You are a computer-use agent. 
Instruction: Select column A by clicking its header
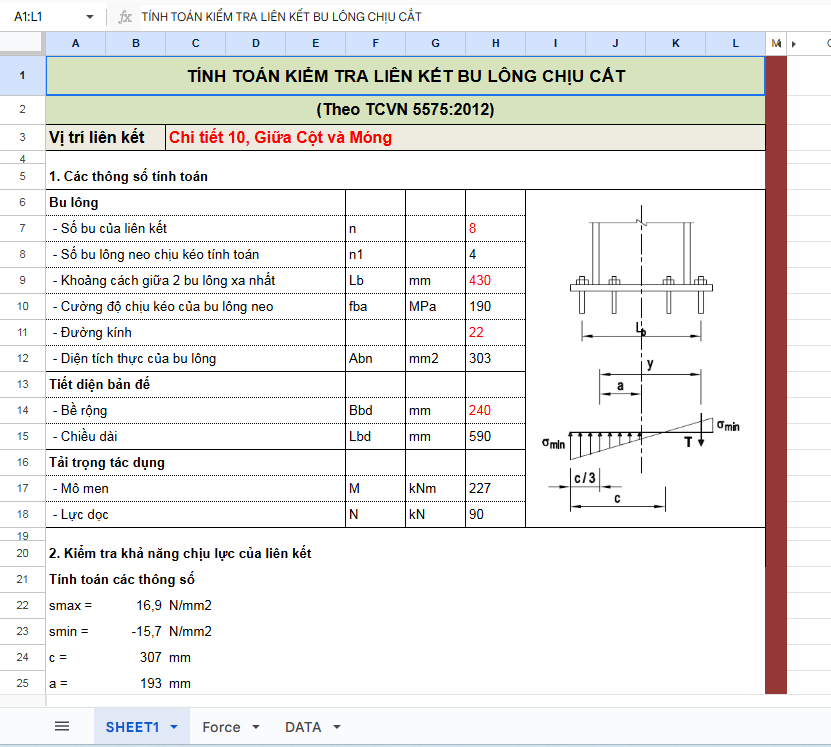pyautogui.click(x=75, y=43)
